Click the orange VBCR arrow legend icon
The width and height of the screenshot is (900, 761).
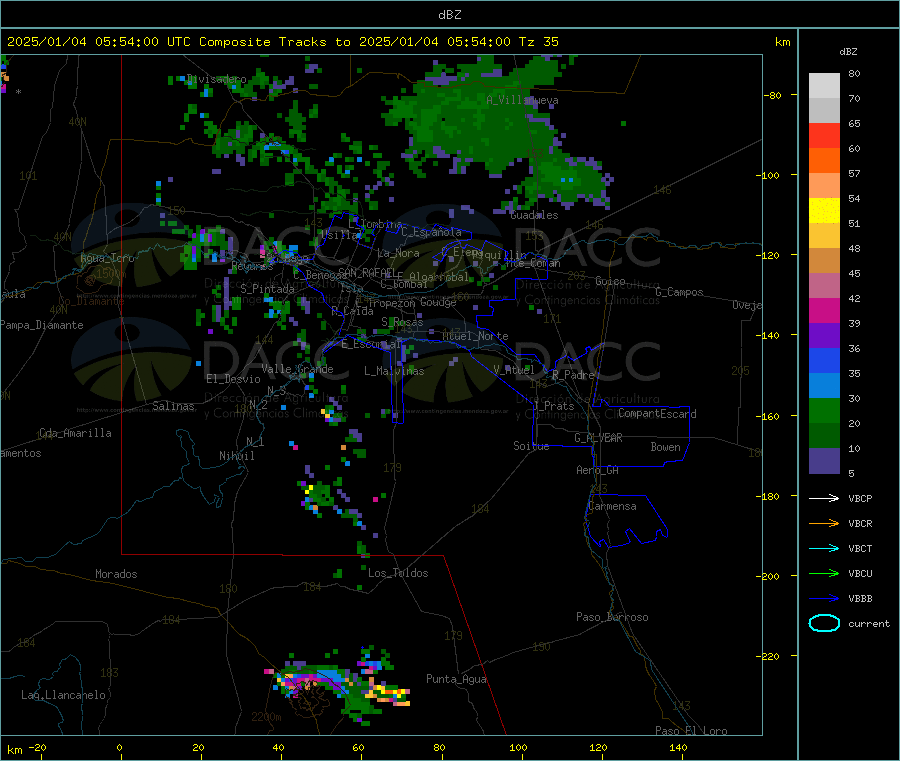pyautogui.click(x=824, y=523)
